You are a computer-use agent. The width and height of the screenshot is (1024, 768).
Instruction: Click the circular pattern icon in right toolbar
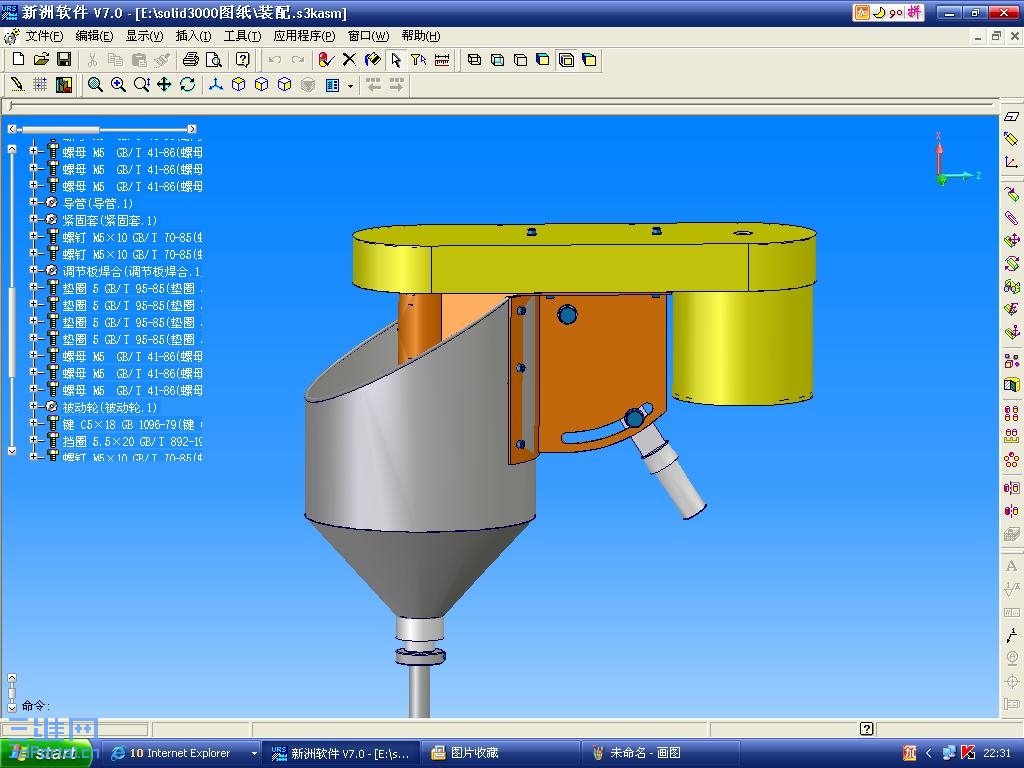[x=1011, y=460]
